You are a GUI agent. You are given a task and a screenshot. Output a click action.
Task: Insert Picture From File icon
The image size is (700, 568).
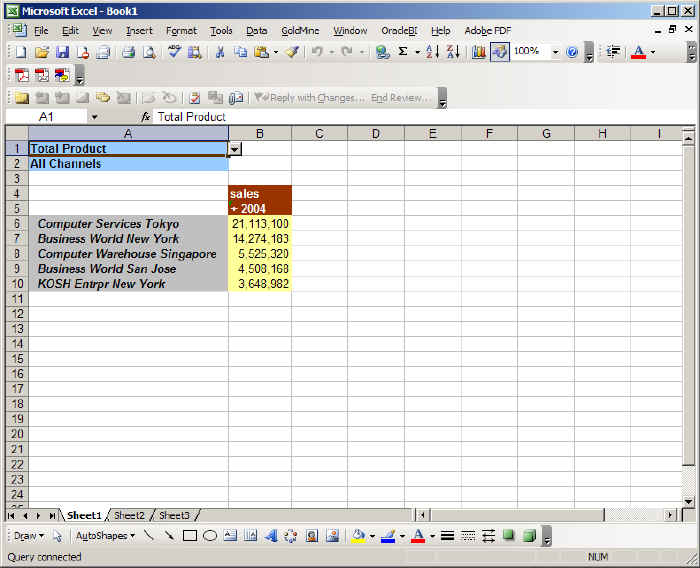pyautogui.click(x=332, y=535)
